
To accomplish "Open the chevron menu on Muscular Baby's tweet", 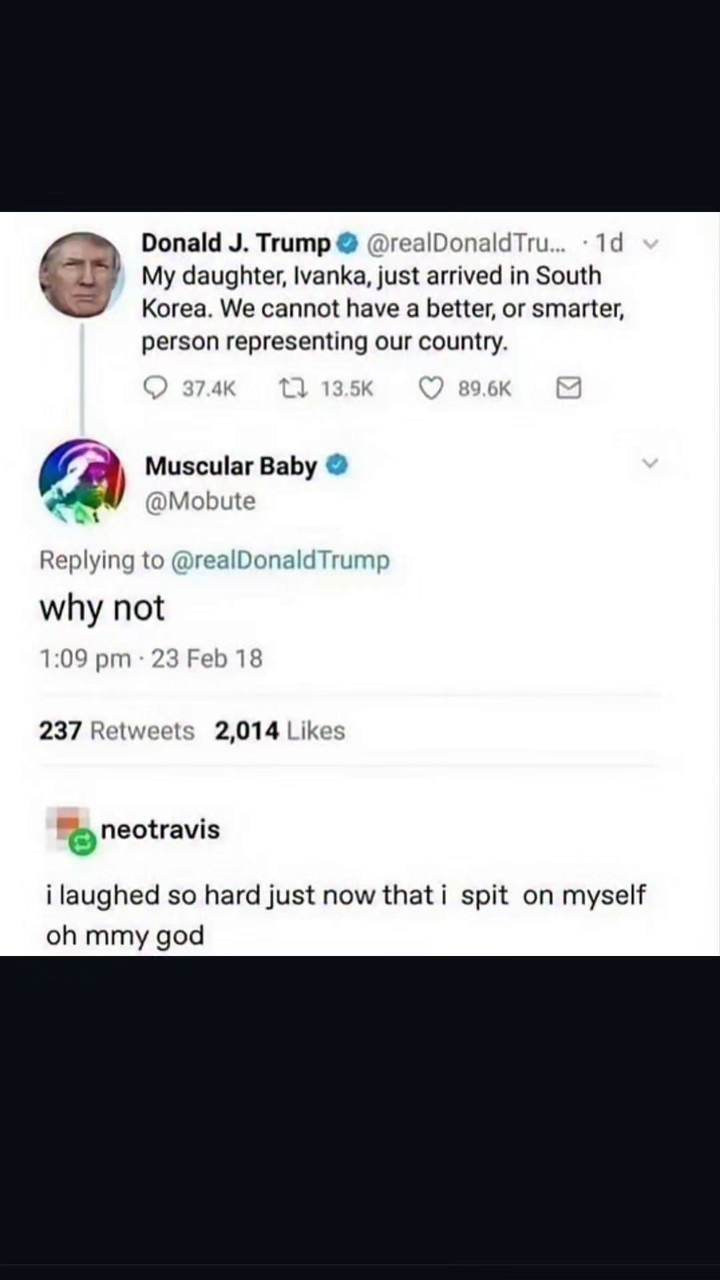I will [650, 463].
